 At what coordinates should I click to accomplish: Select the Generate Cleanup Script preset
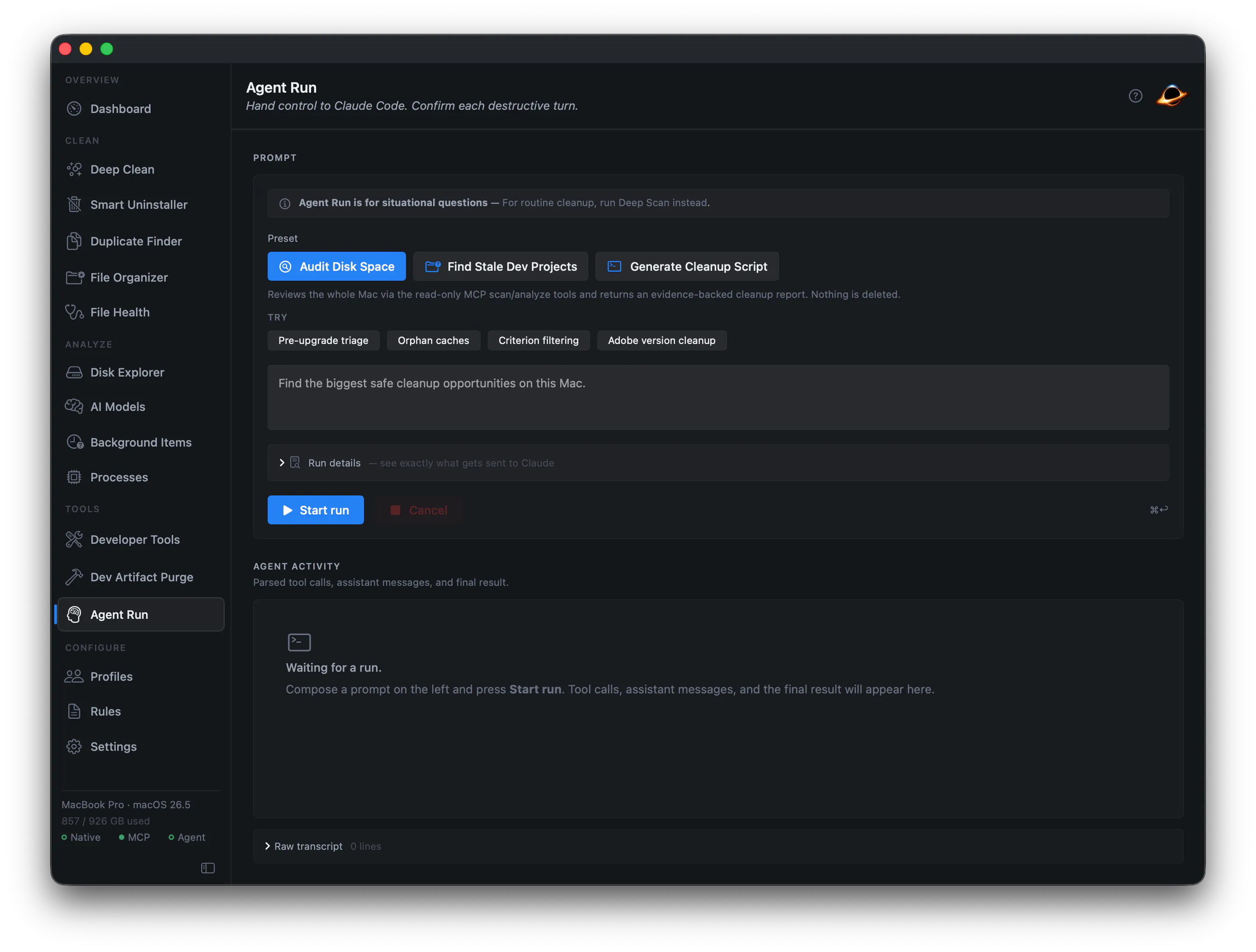[x=687, y=266]
